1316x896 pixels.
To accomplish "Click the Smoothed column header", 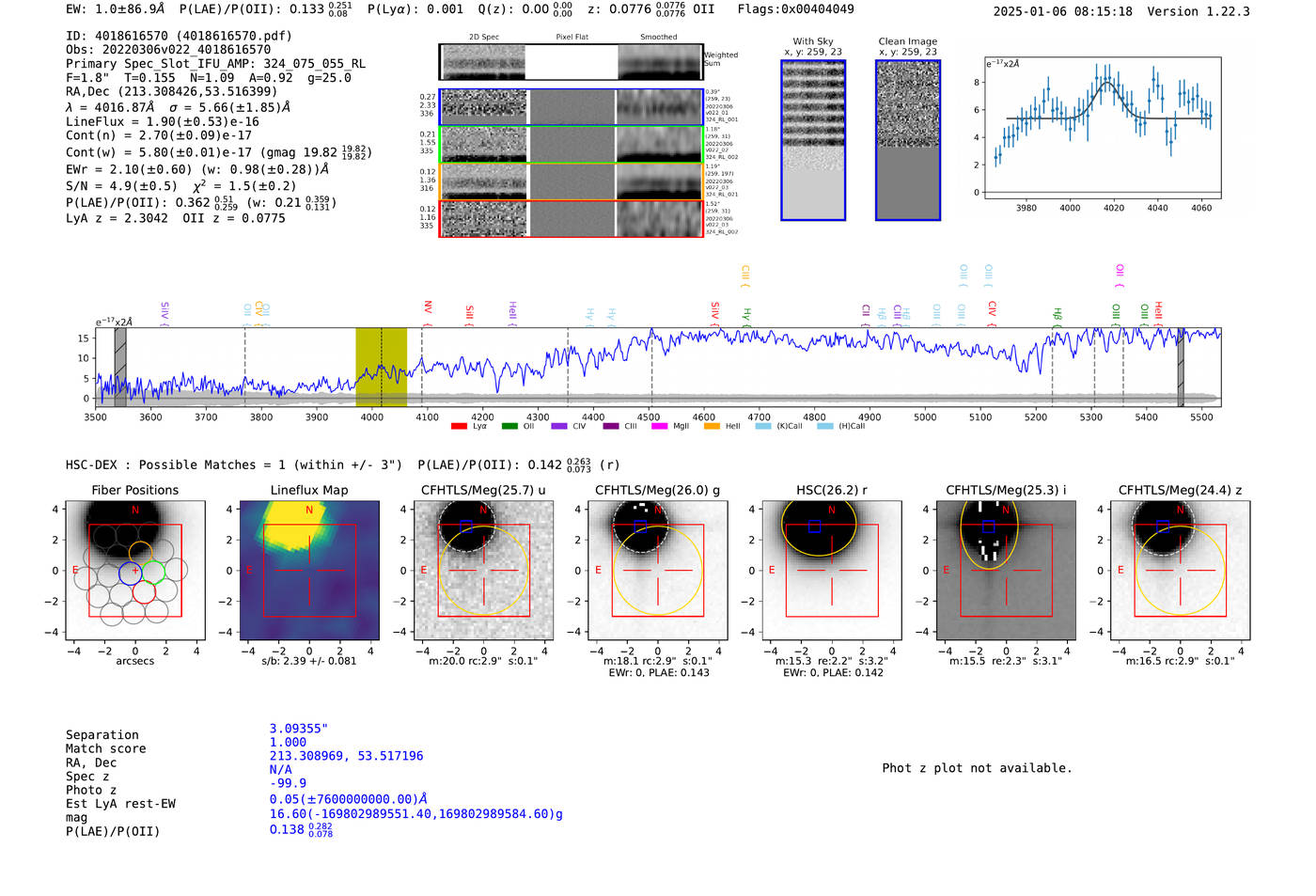I will coord(658,38).
